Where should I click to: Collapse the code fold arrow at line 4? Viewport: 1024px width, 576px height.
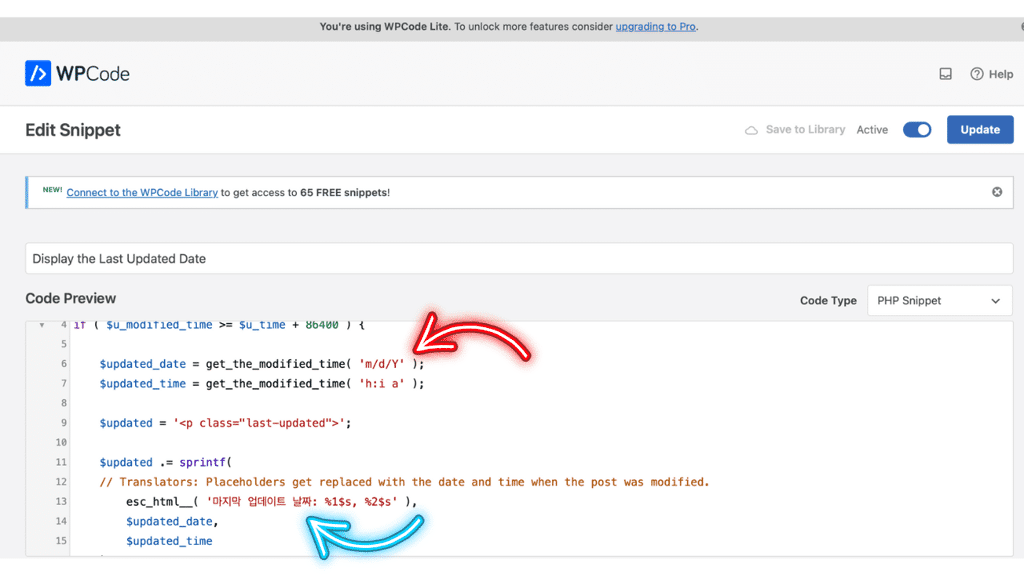click(x=42, y=325)
